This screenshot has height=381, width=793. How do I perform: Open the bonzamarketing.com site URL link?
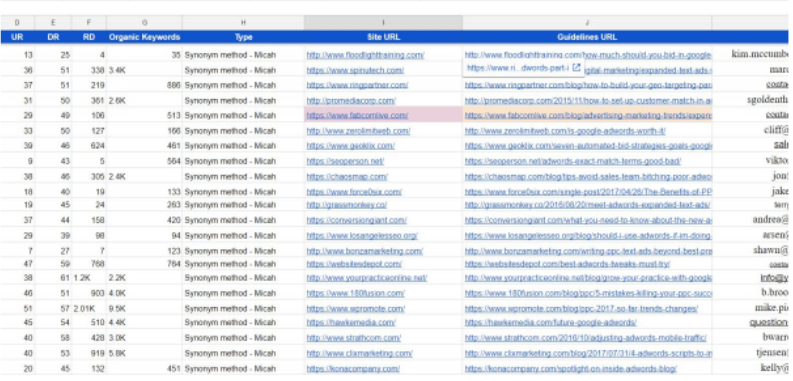(365, 251)
